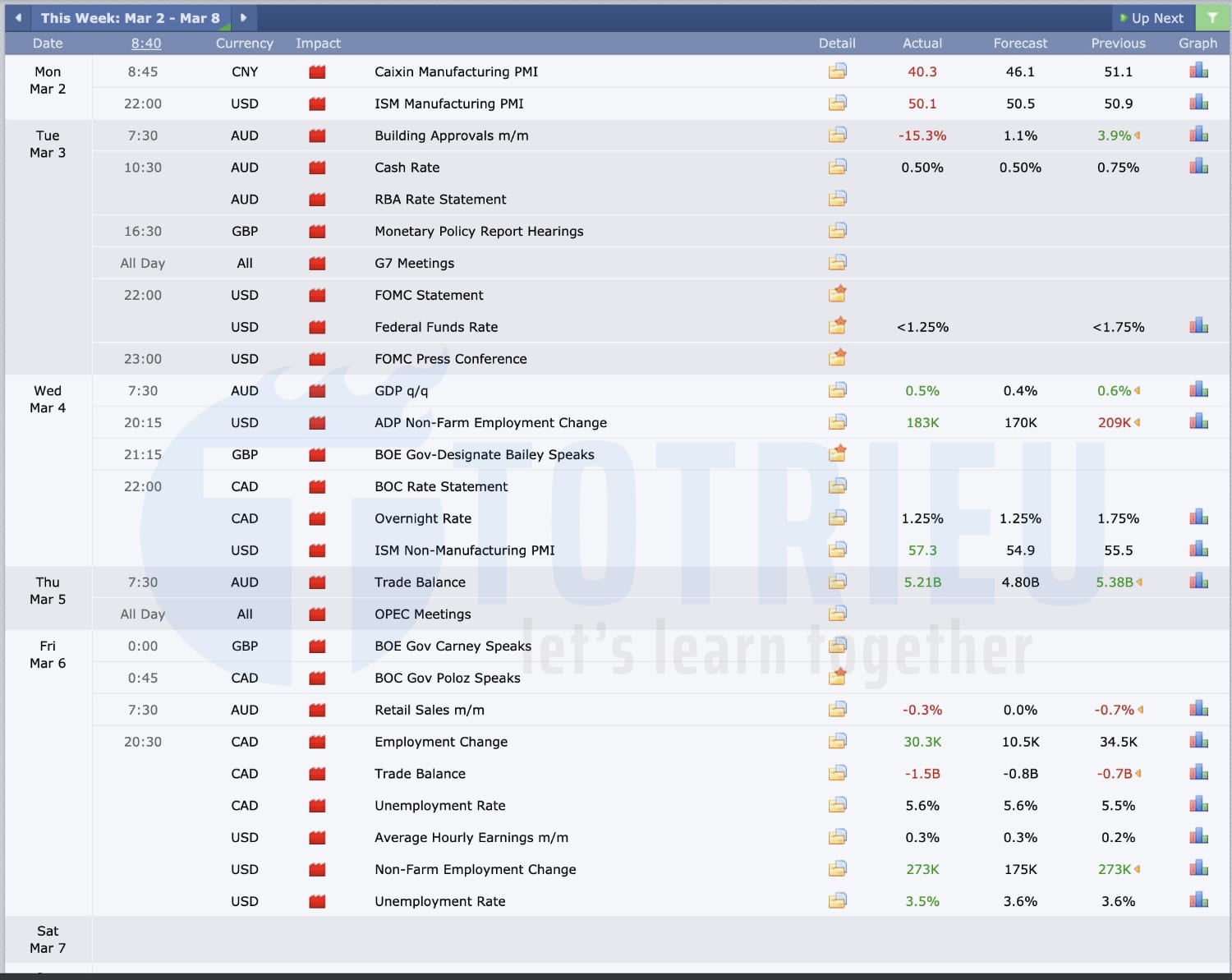
Task: Click the Graph column header
Action: tap(1198, 44)
